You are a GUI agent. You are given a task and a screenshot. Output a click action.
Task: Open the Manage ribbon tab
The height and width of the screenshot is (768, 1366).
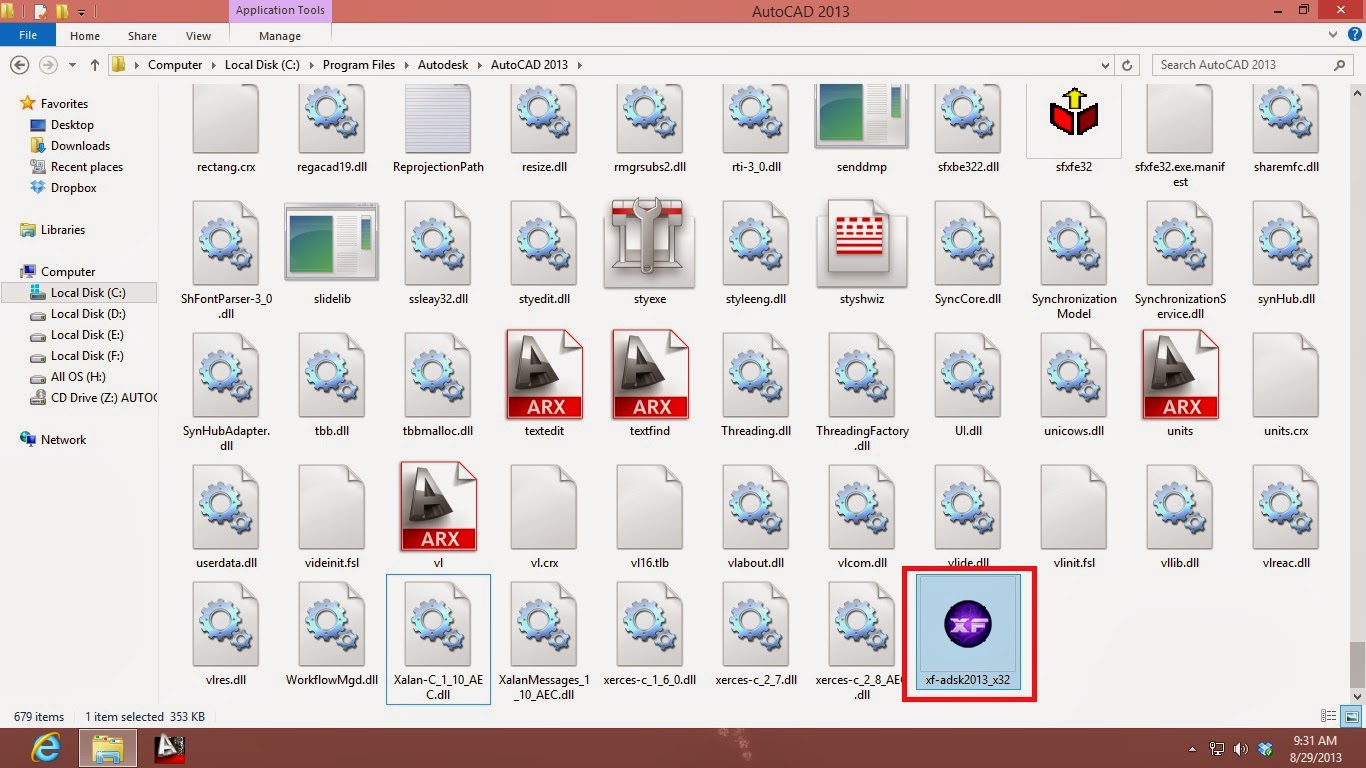click(280, 35)
